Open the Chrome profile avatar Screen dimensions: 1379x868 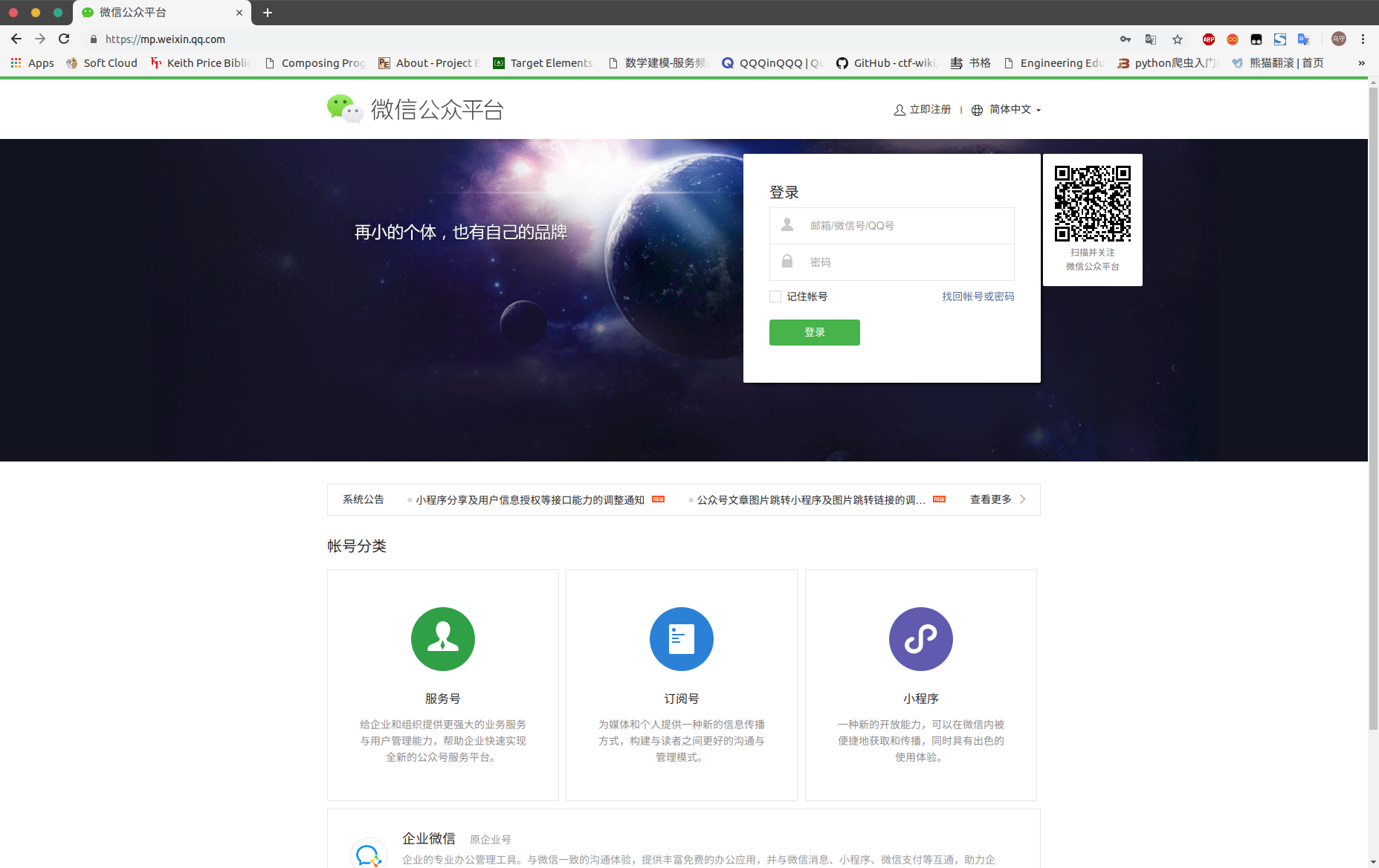[x=1339, y=39]
